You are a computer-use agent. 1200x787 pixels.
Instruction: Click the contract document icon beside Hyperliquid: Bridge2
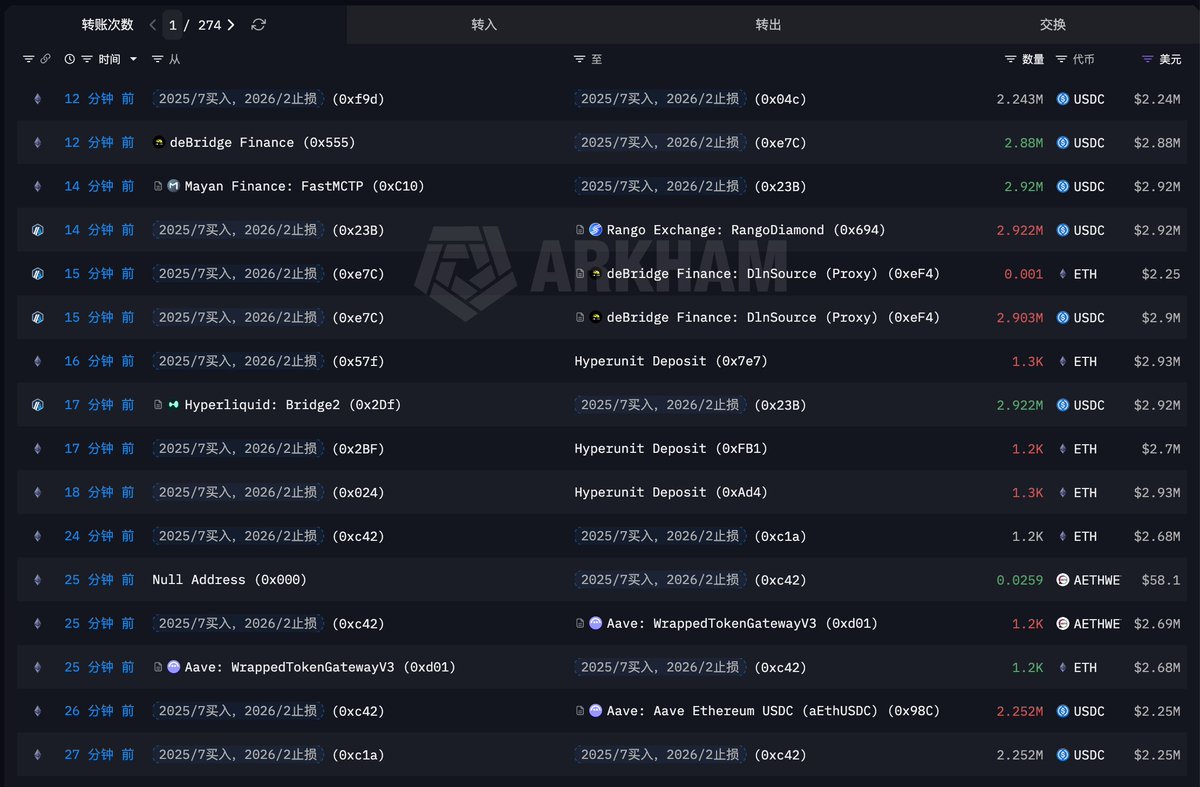tap(158, 405)
